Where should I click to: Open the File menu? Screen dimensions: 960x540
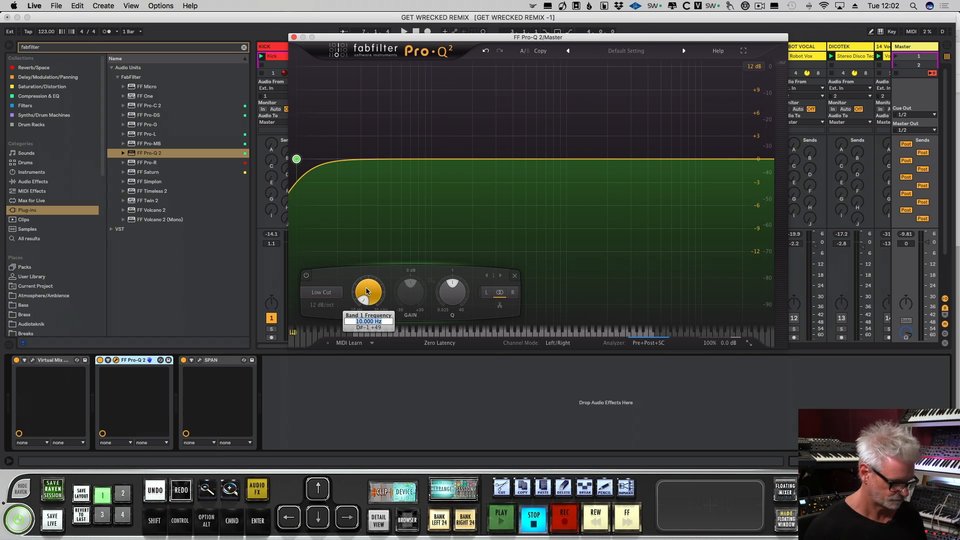point(56,6)
